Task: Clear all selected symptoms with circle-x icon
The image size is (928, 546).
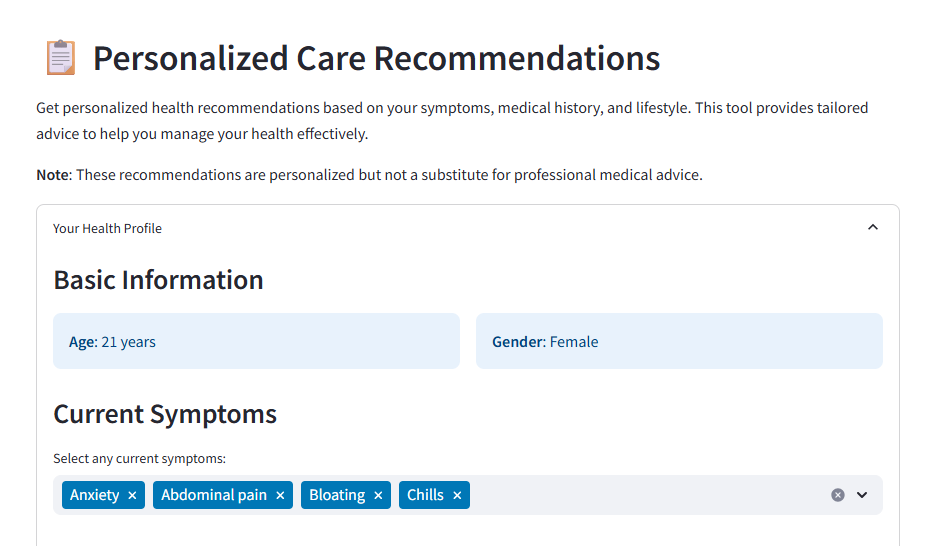Action: (838, 495)
